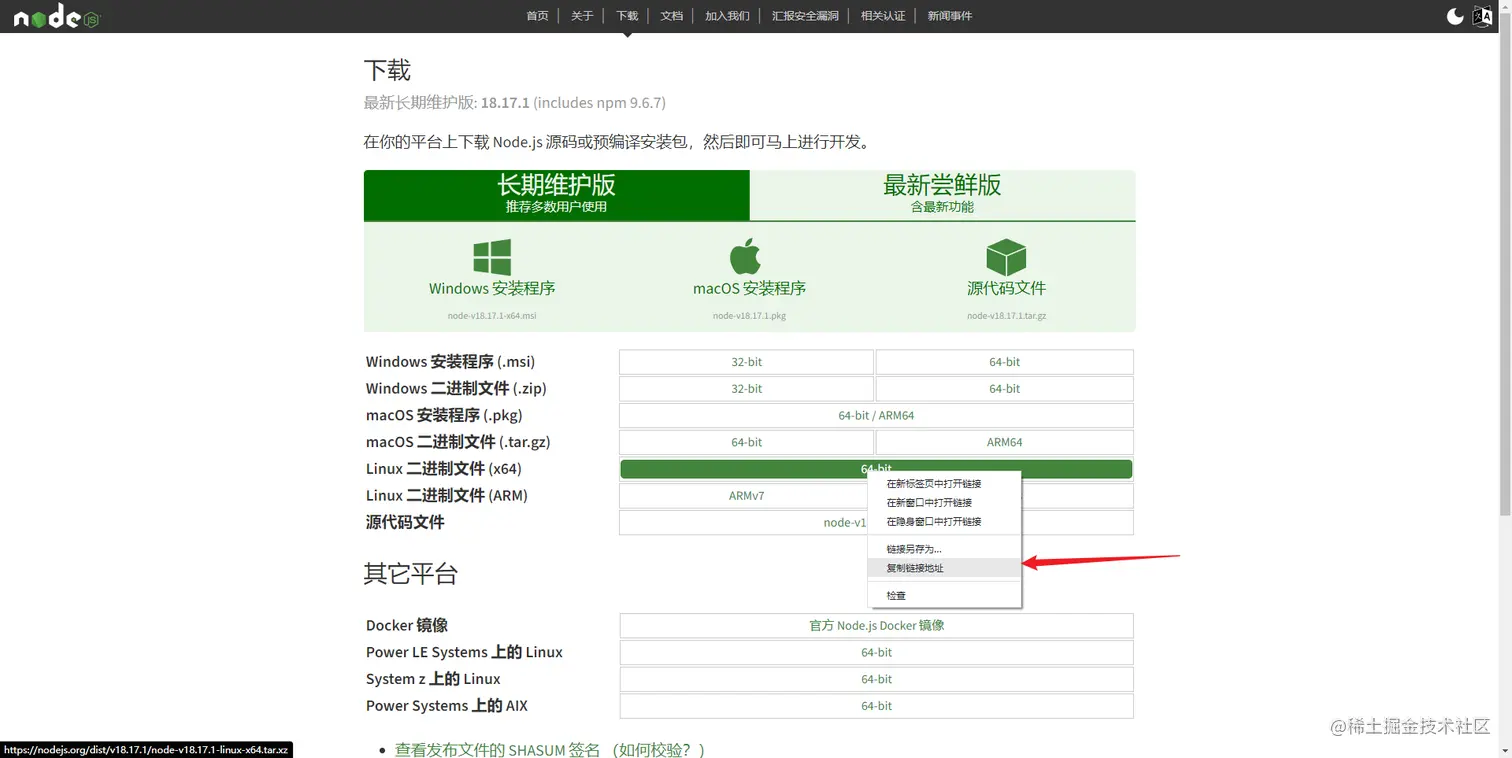Click highlighted Linux x64 64-bit button
Screen dimensions: 1512x758
(876, 469)
